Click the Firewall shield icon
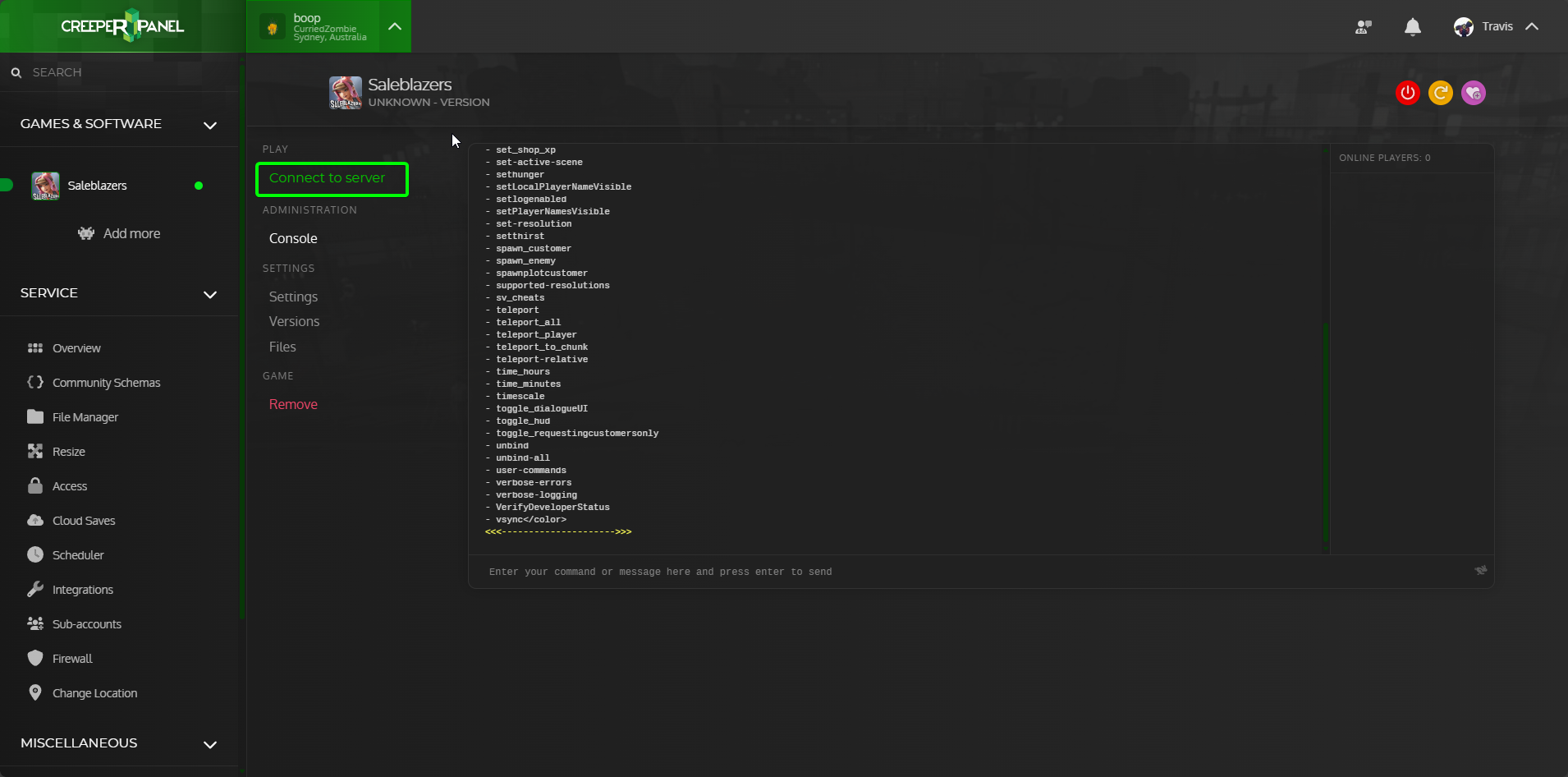Image resolution: width=1568 pixels, height=777 pixels. (35, 658)
